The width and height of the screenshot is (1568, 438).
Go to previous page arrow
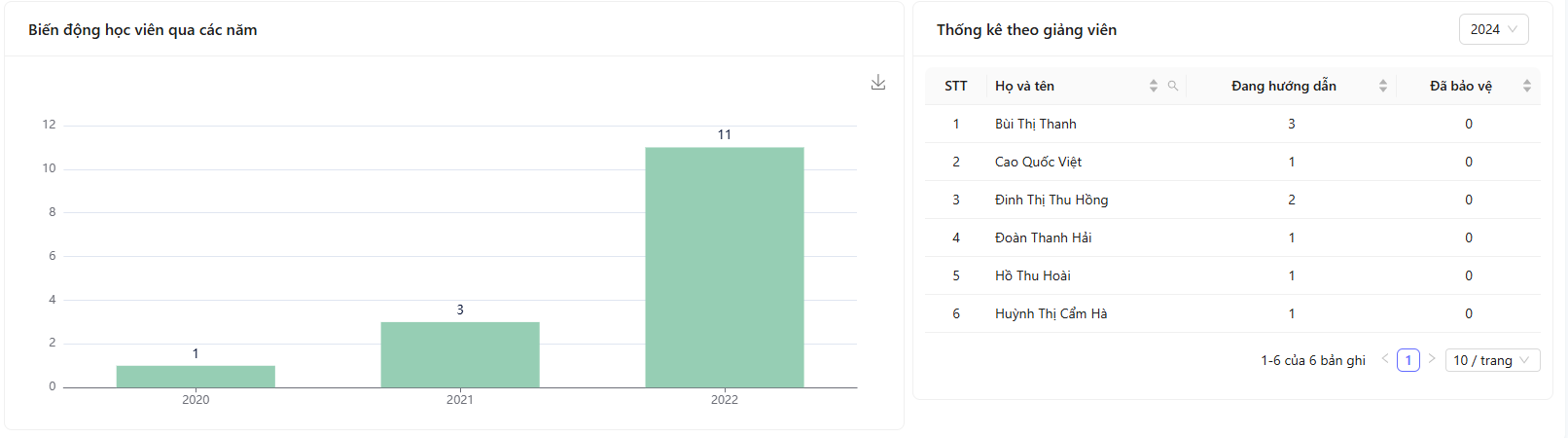click(x=1385, y=359)
